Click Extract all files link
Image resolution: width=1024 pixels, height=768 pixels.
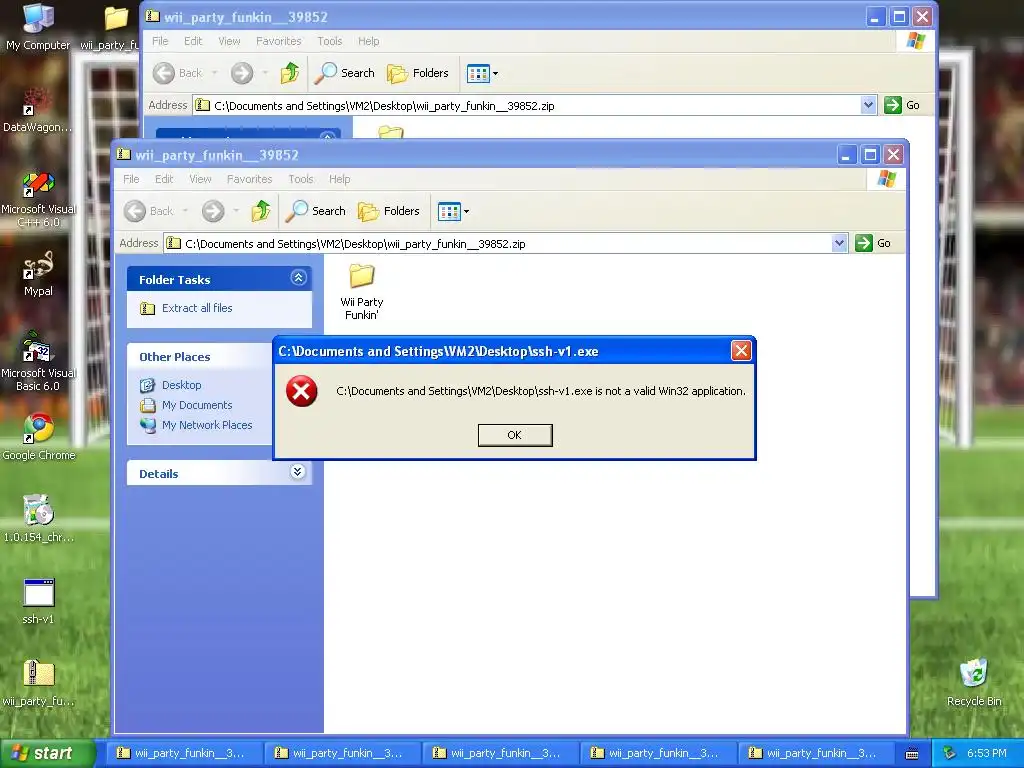(x=197, y=308)
